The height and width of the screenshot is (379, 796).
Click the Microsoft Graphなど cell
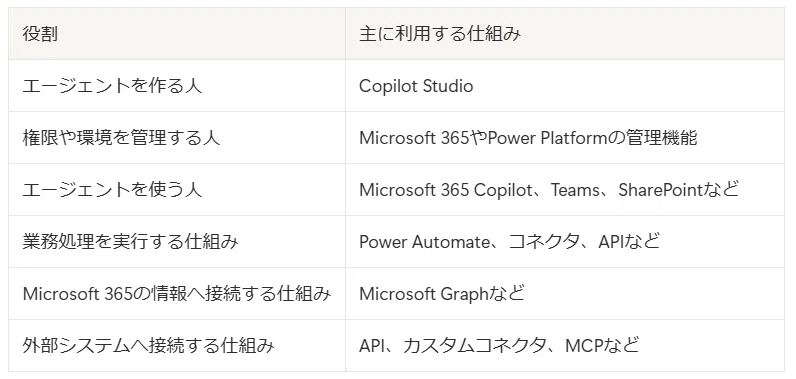coord(565,294)
